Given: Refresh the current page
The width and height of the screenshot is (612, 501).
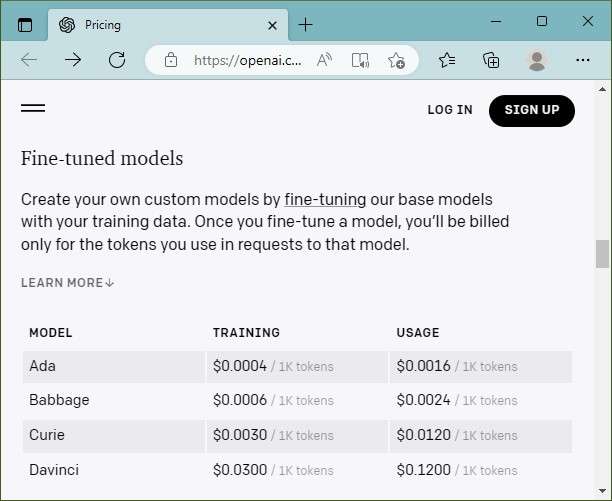Looking at the screenshot, I should pyautogui.click(x=117, y=60).
